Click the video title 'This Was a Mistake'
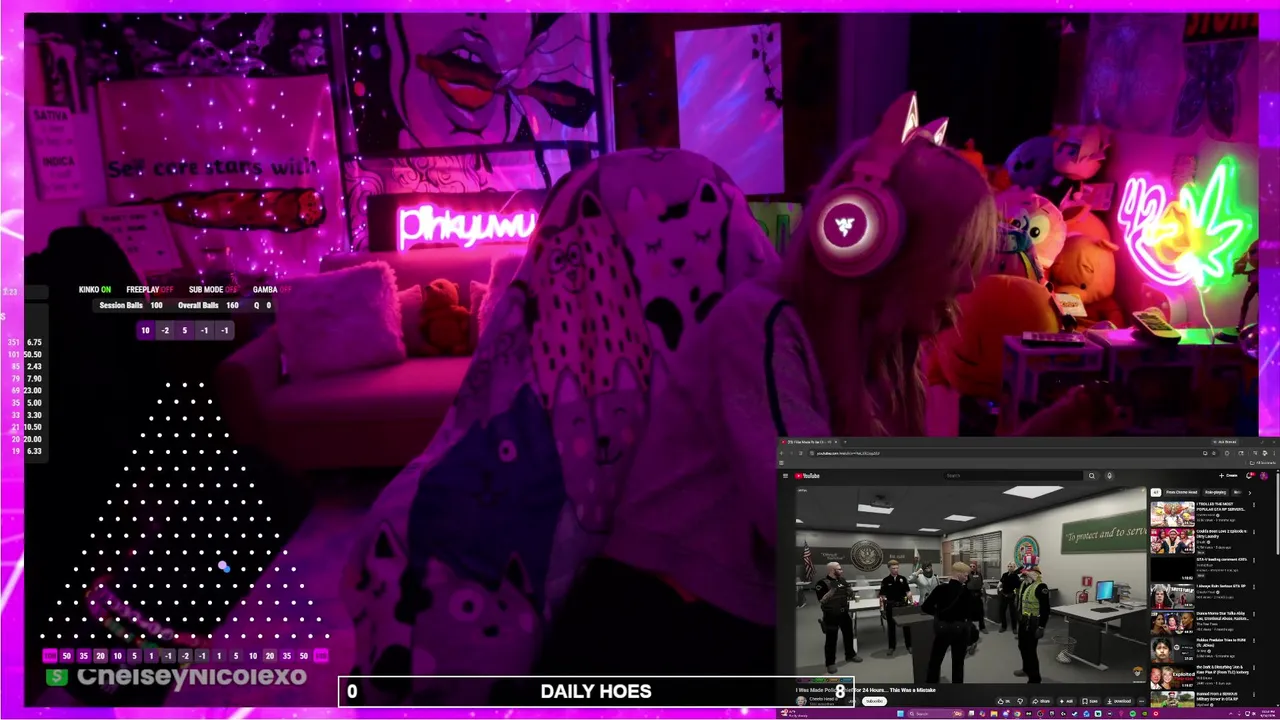 [x=912, y=690]
